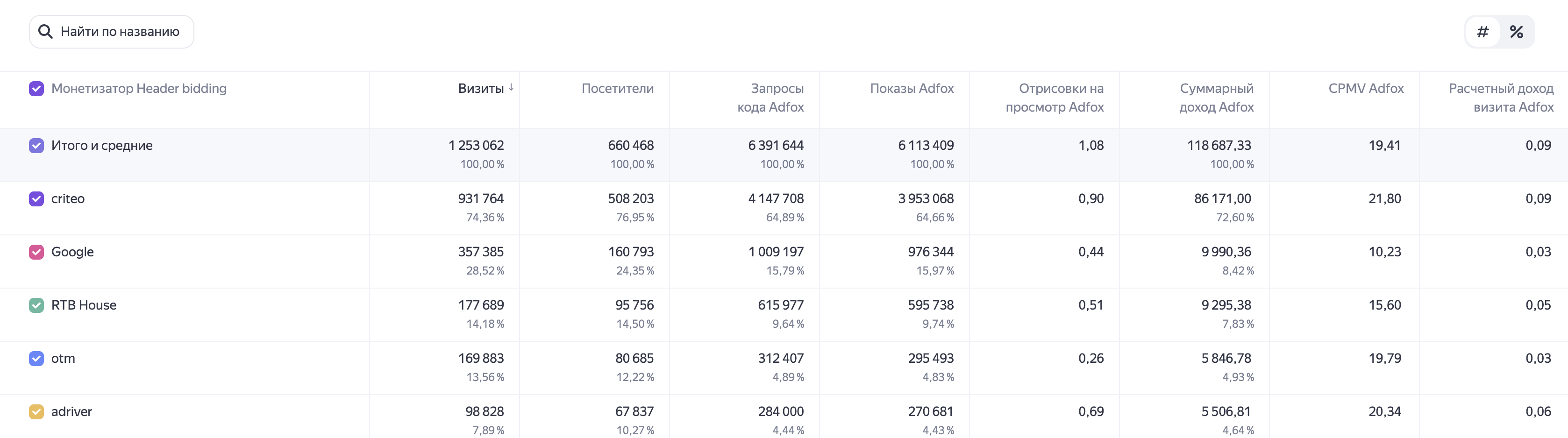
Task: Switch to absolute numbers with # icon
Action: pos(1483,32)
